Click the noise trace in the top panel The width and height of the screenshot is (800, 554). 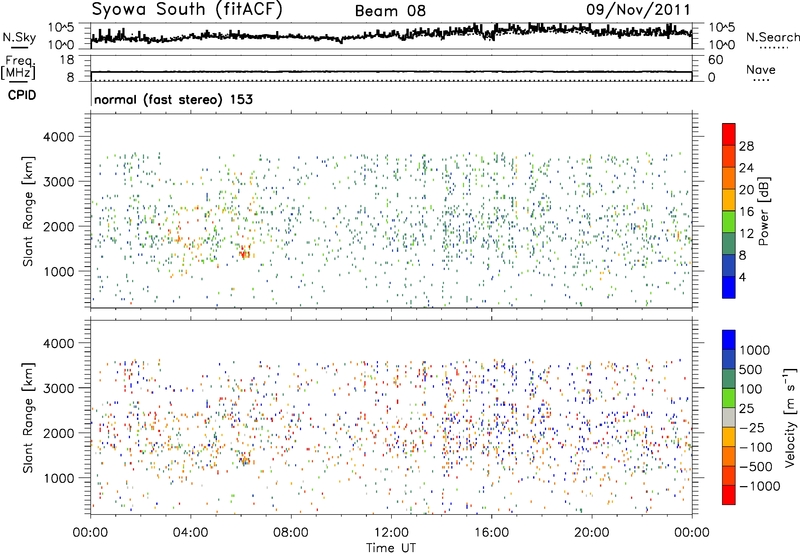391,35
